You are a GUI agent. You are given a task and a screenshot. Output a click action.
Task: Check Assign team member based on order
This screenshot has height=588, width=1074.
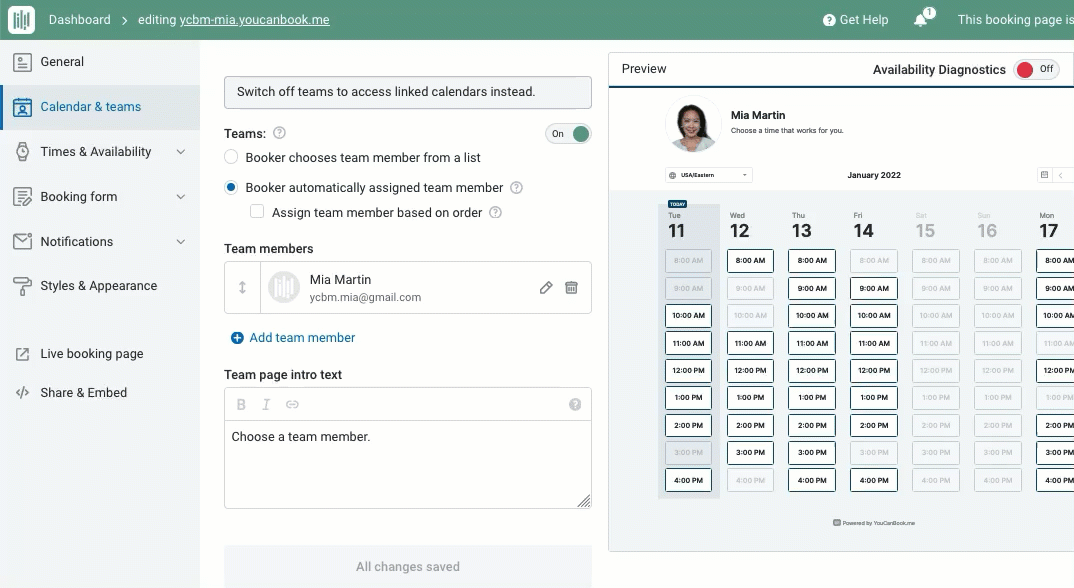click(x=257, y=212)
